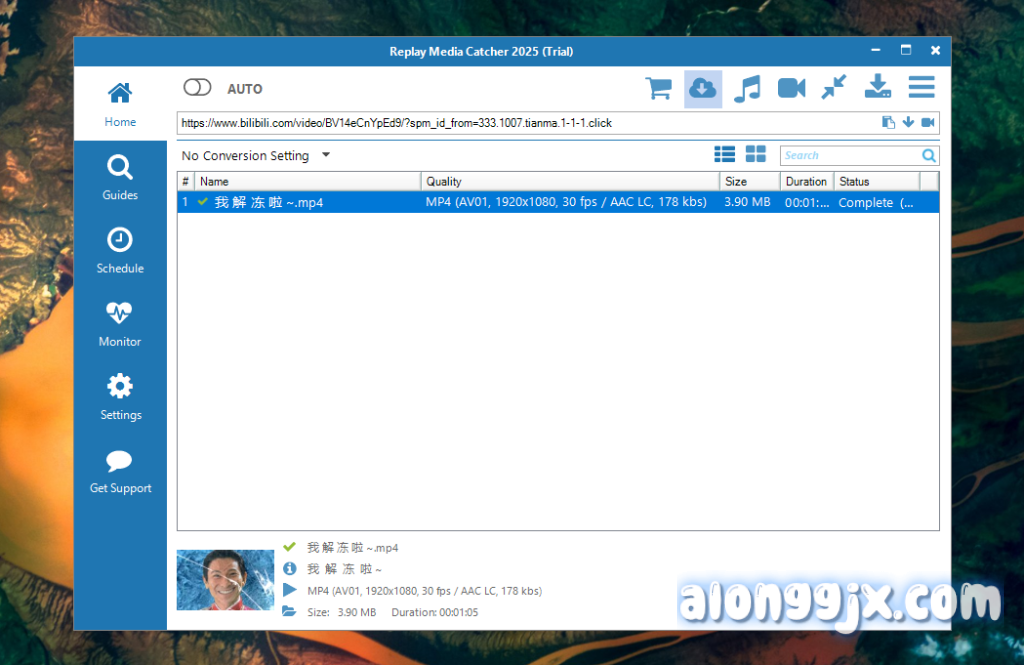The width and height of the screenshot is (1024, 665).
Task: Go to the Schedule sidebar tab
Action: coord(120,251)
